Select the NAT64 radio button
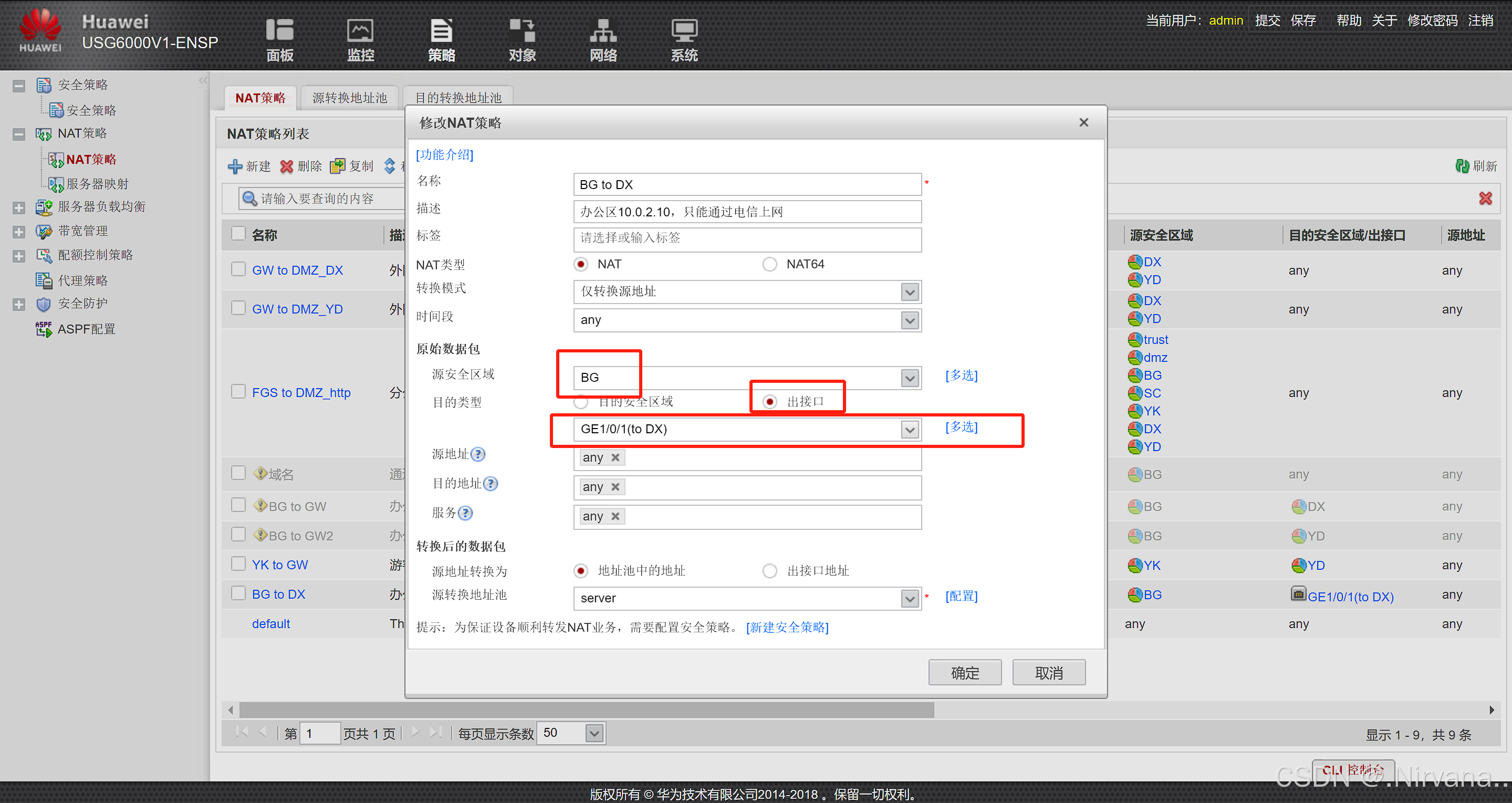This screenshot has width=1512, height=803. (770, 265)
